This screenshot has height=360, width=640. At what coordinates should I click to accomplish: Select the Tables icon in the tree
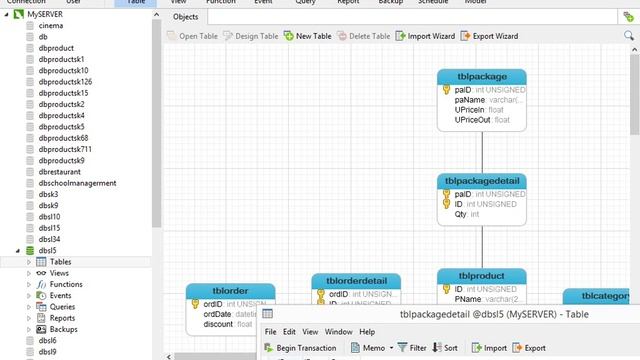point(41,262)
